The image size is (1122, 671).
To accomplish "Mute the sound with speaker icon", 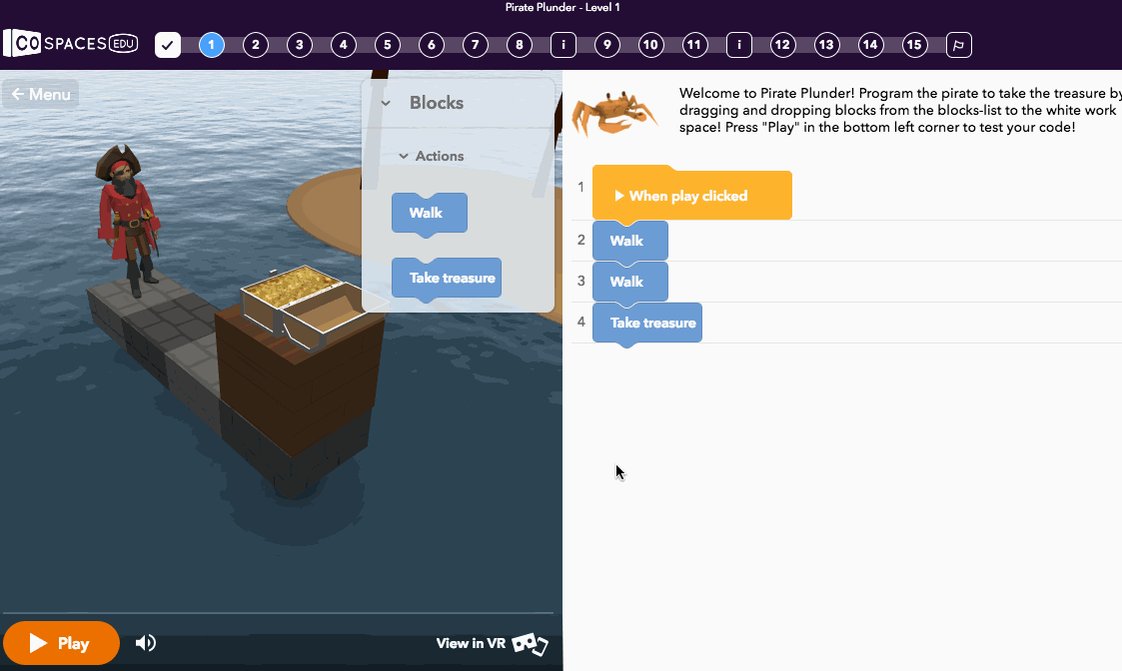I will pyautogui.click(x=146, y=643).
